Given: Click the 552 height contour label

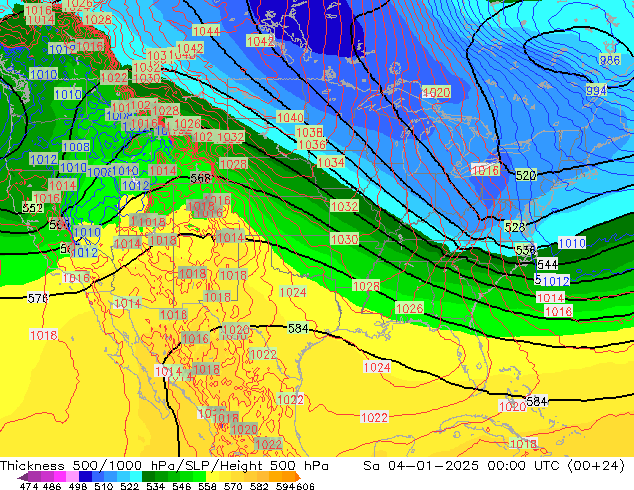Looking at the screenshot, I should pyautogui.click(x=32, y=208).
